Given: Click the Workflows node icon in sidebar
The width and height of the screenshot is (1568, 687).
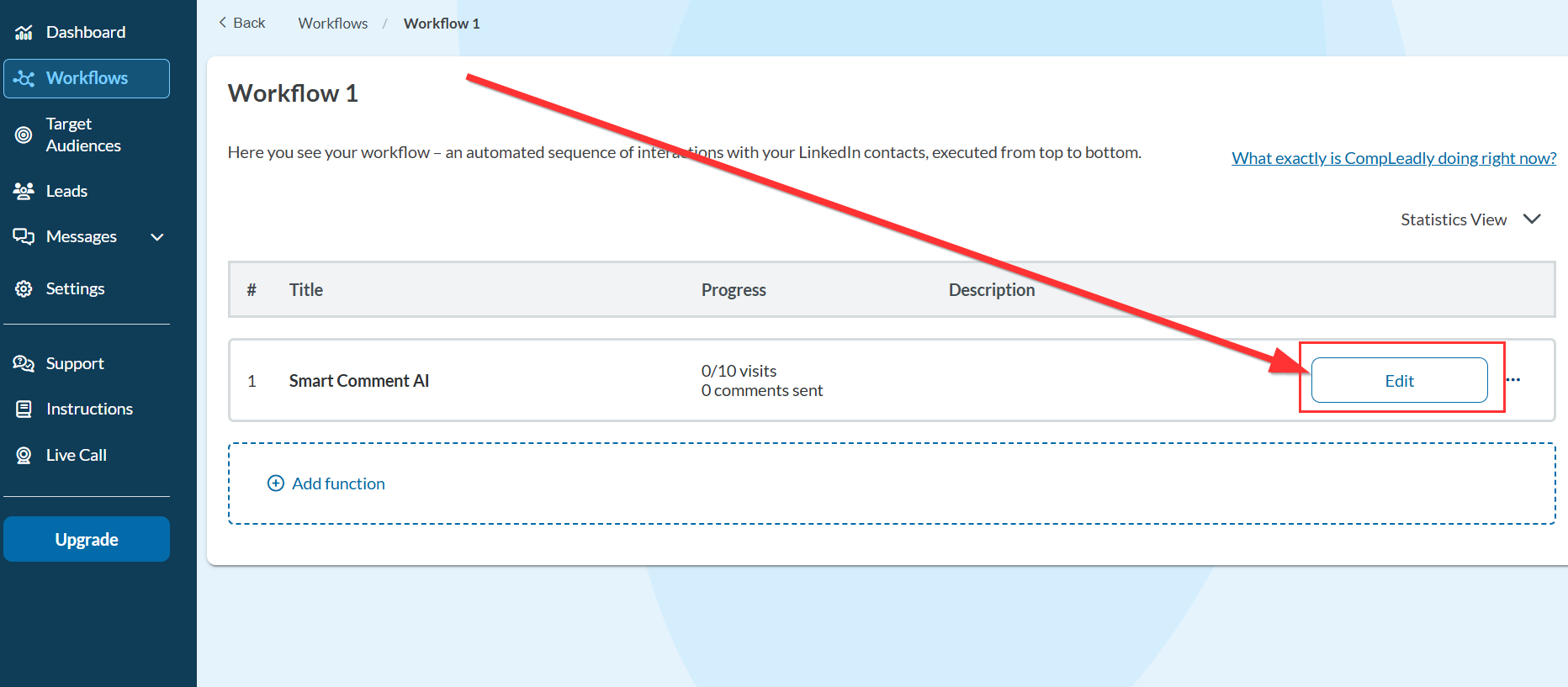Looking at the screenshot, I should click(x=24, y=78).
